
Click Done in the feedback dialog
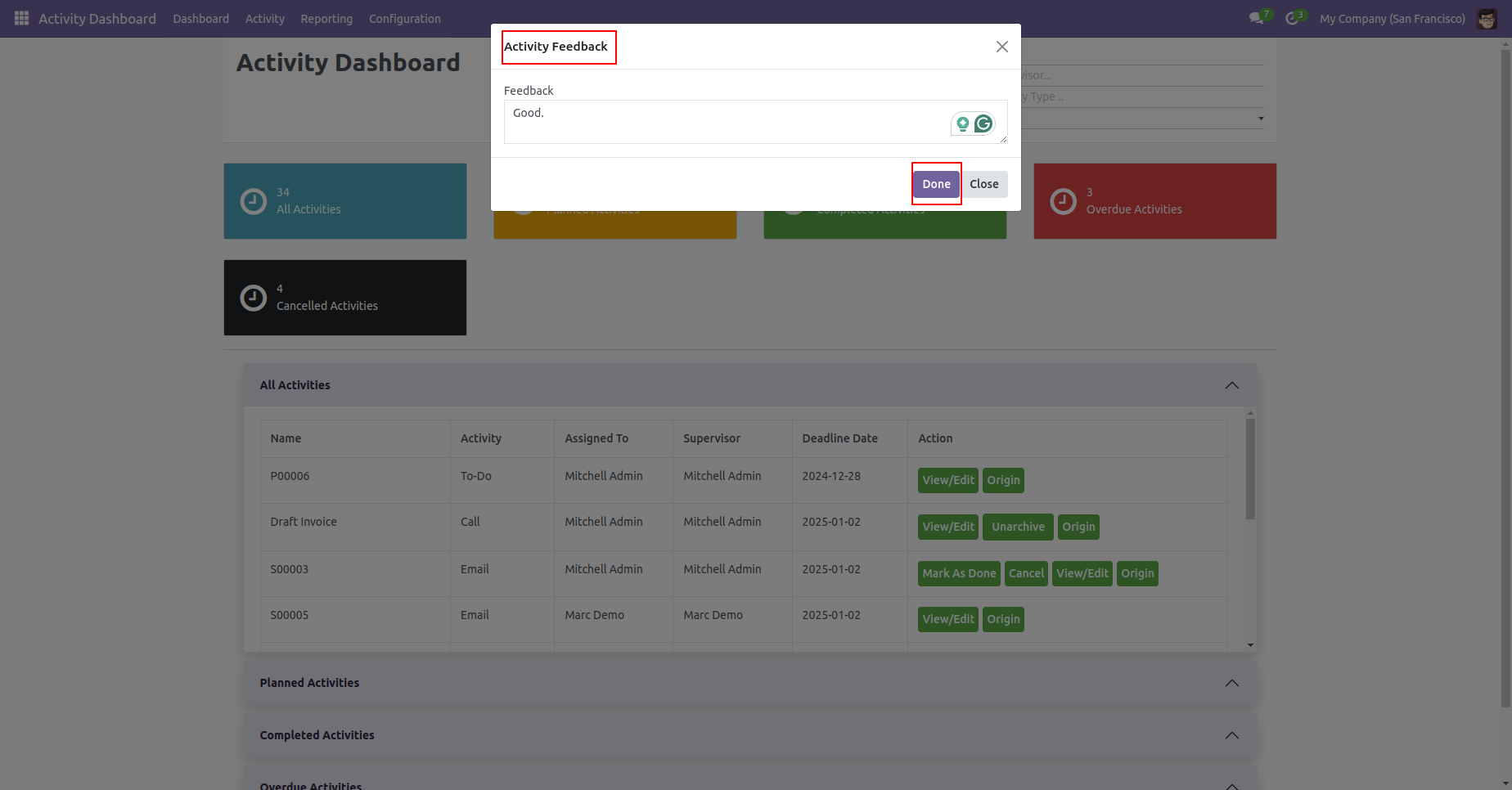click(936, 184)
